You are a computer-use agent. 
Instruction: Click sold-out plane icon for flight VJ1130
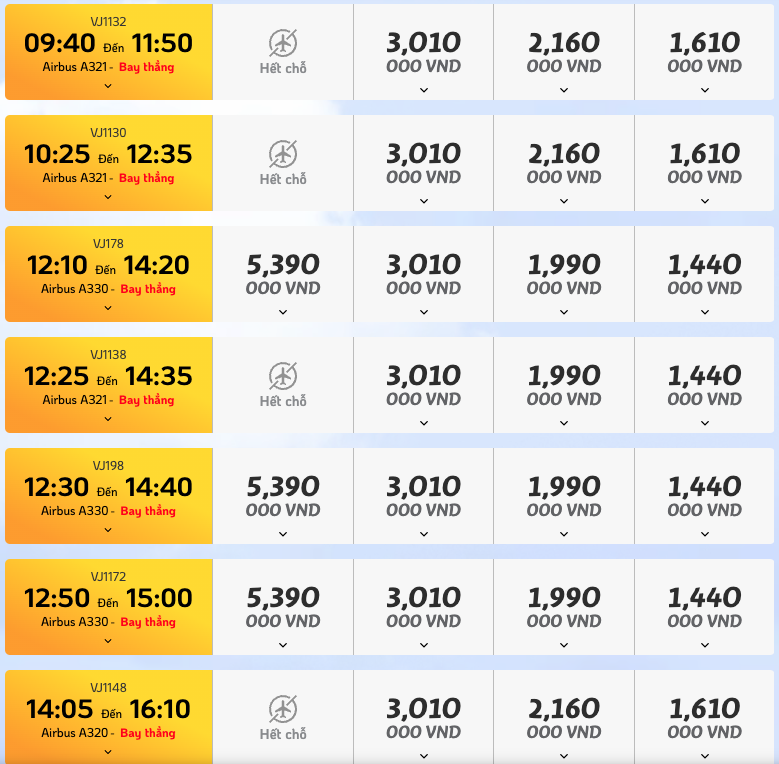coord(283,154)
